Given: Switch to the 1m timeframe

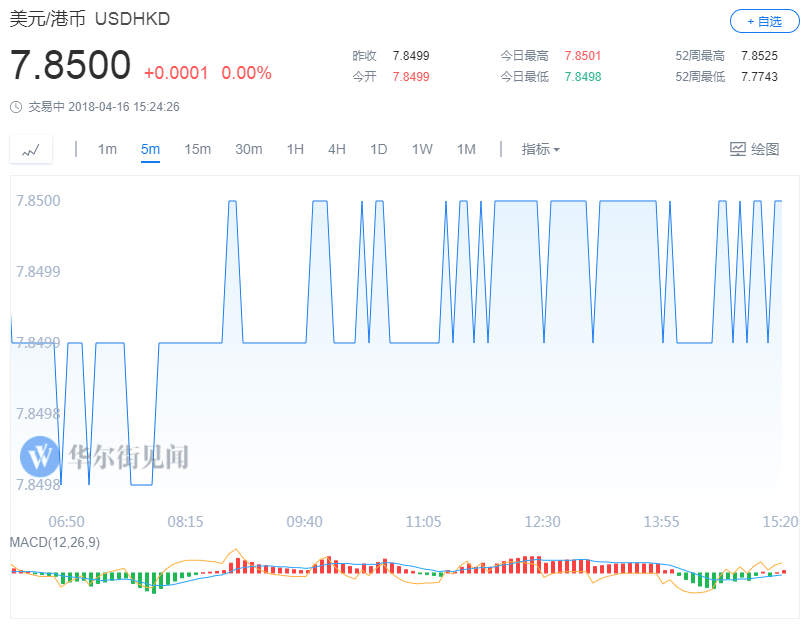Looking at the screenshot, I should (x=107, y=149).
